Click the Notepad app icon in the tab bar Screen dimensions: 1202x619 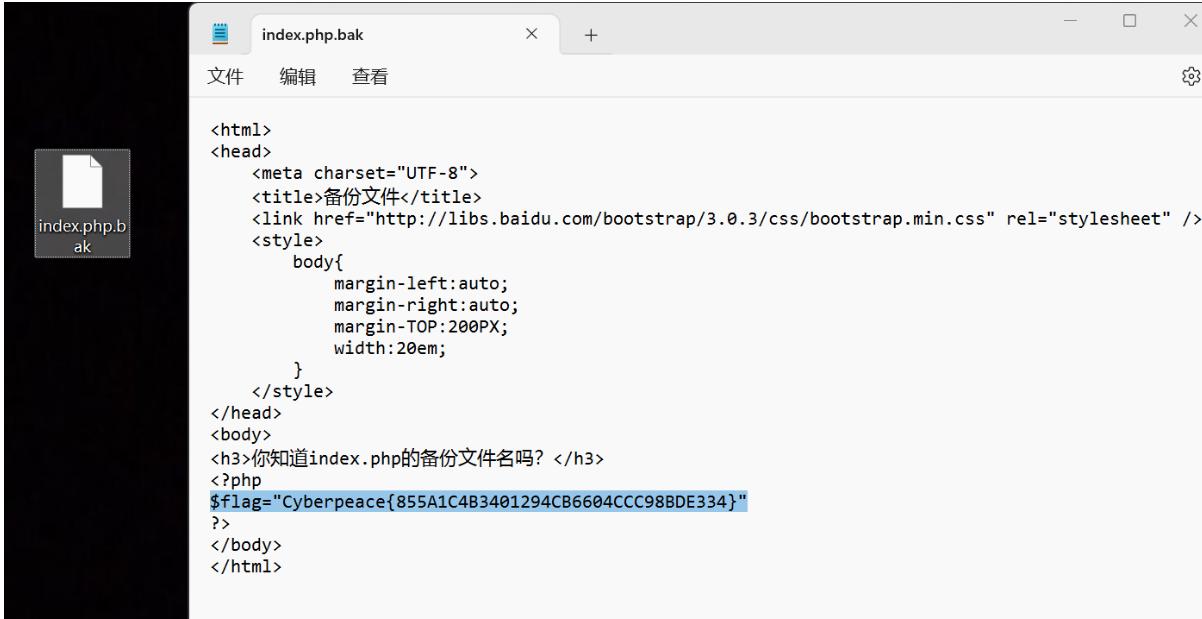221,33
